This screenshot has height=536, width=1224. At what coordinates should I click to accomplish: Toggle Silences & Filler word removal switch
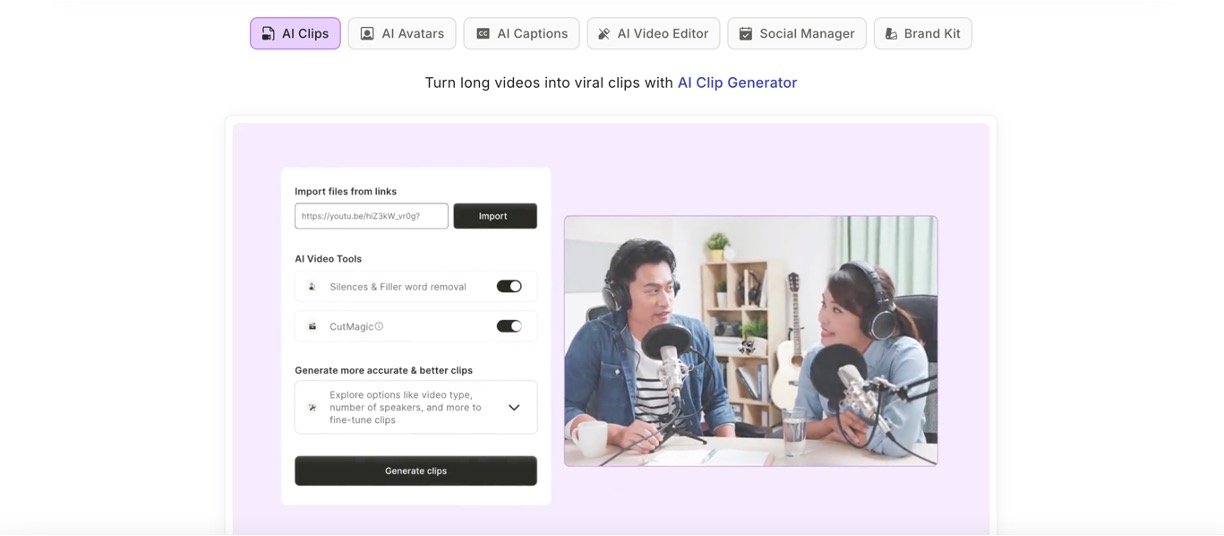(x=509, y=286)
